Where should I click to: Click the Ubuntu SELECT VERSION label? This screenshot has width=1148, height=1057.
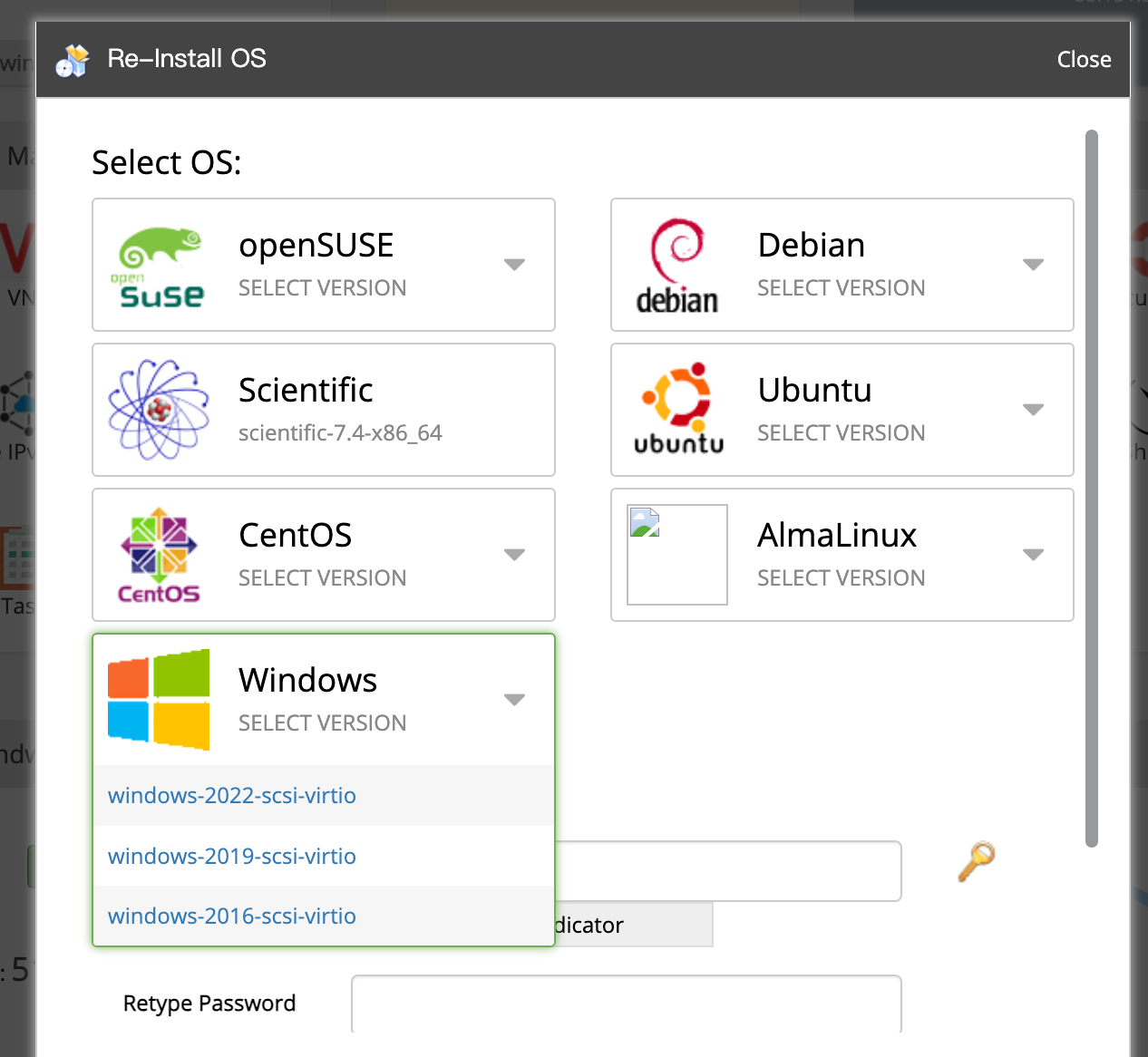tap(841, 433)
